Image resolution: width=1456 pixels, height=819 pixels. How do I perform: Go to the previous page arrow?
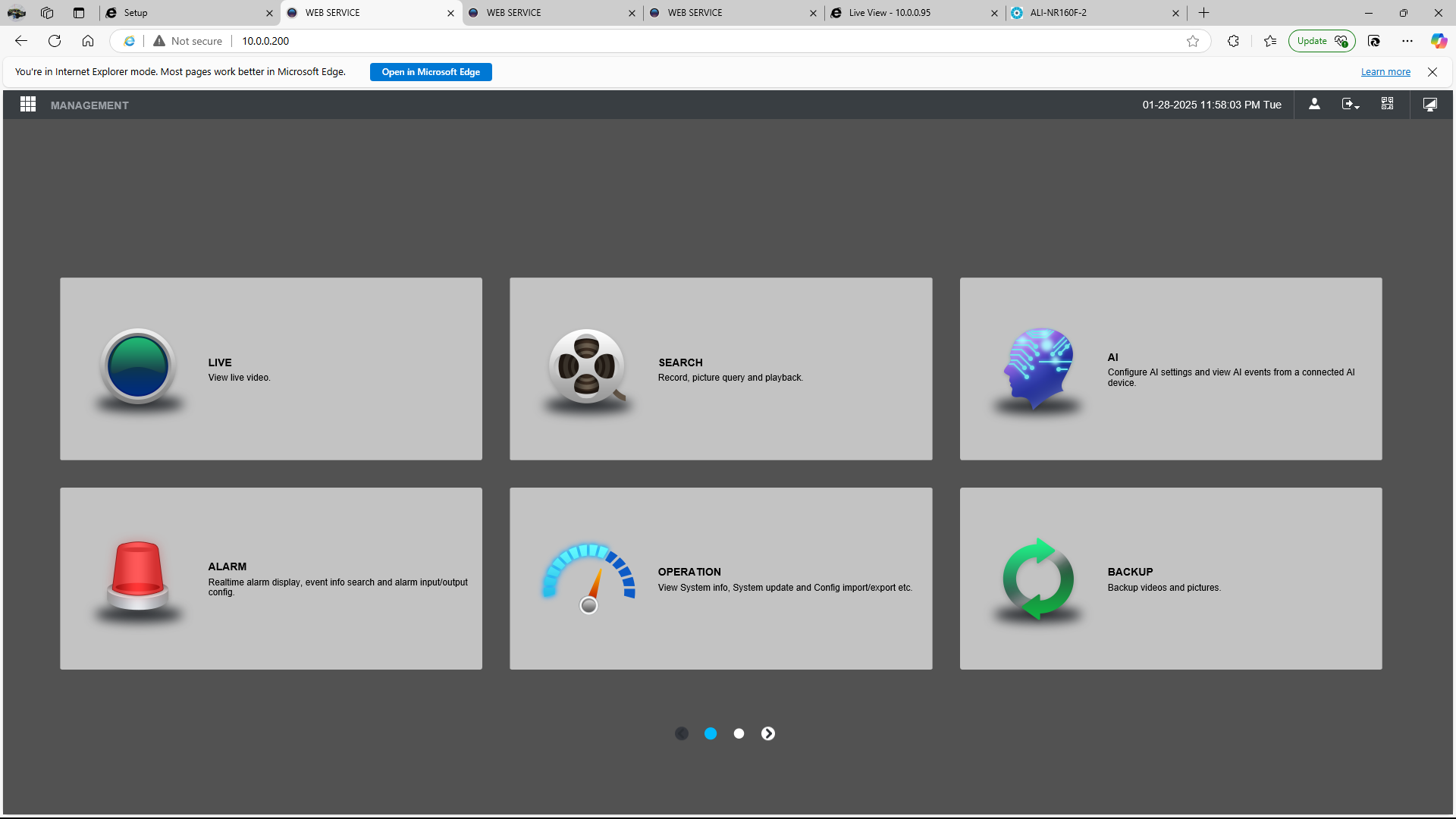pyautogui.click(x=682, y=733)
